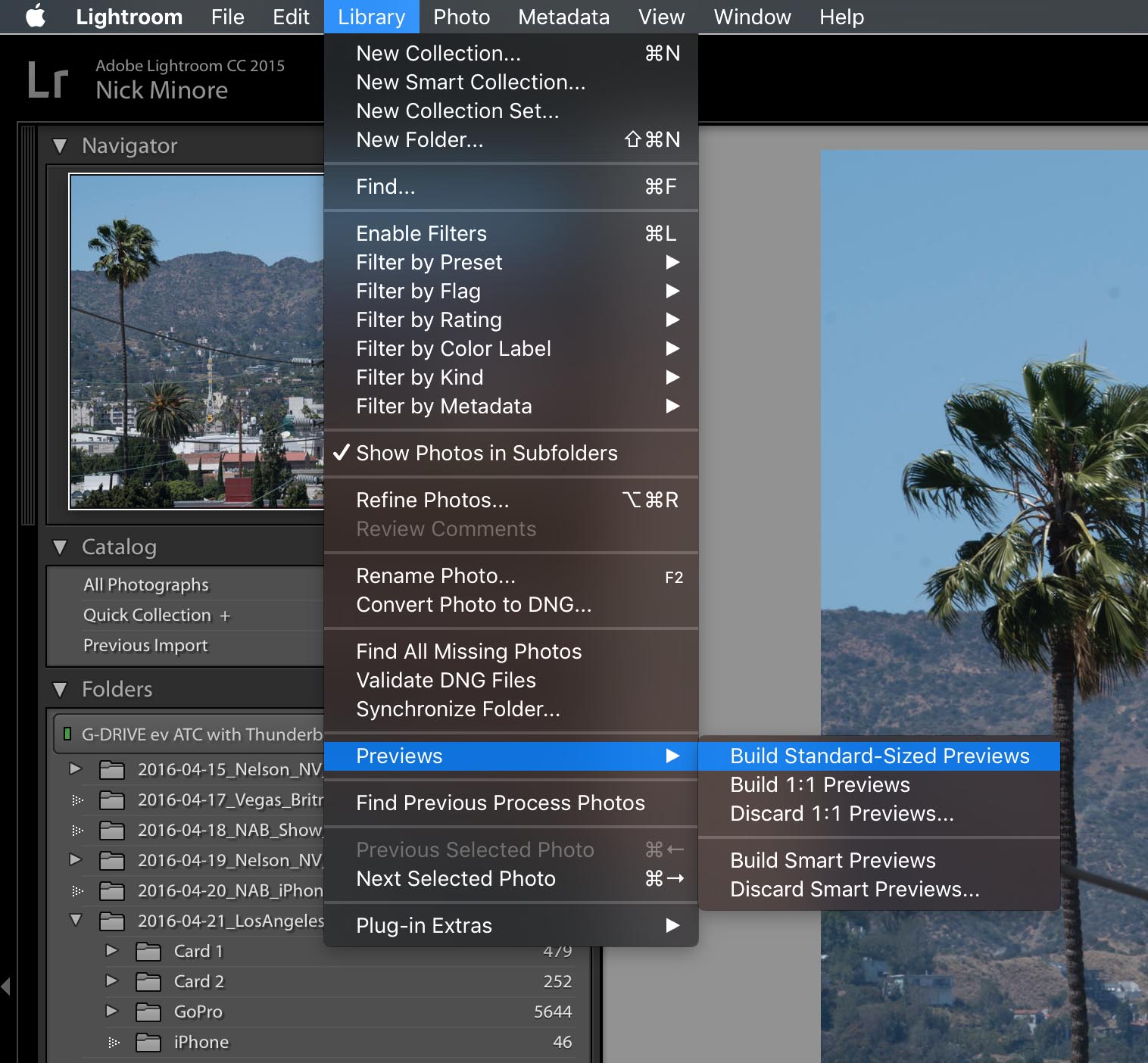Select Synchronize Folder menu item

(x=511, y=709)
